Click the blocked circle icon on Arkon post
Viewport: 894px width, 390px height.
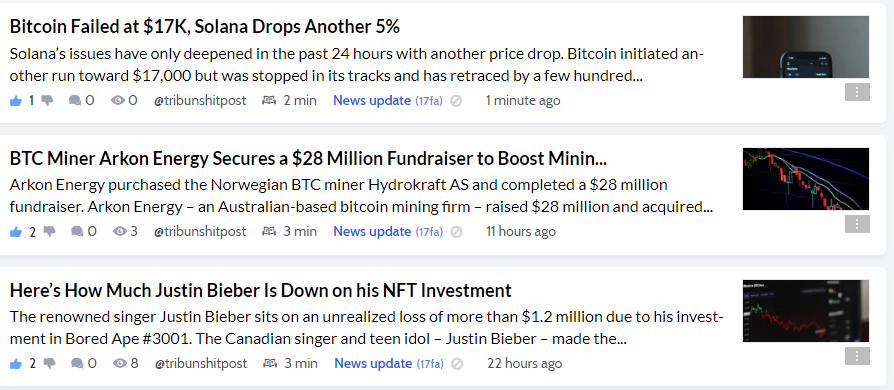456,232
